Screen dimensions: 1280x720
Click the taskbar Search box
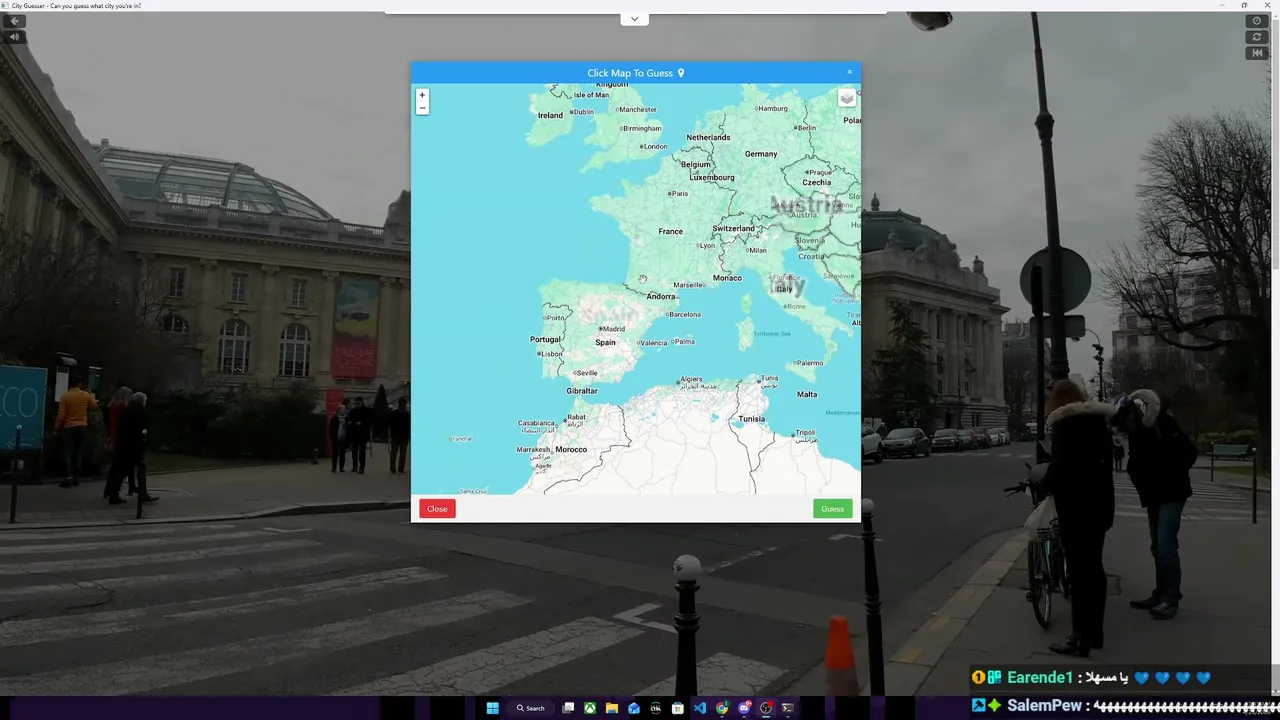(531, 708)
